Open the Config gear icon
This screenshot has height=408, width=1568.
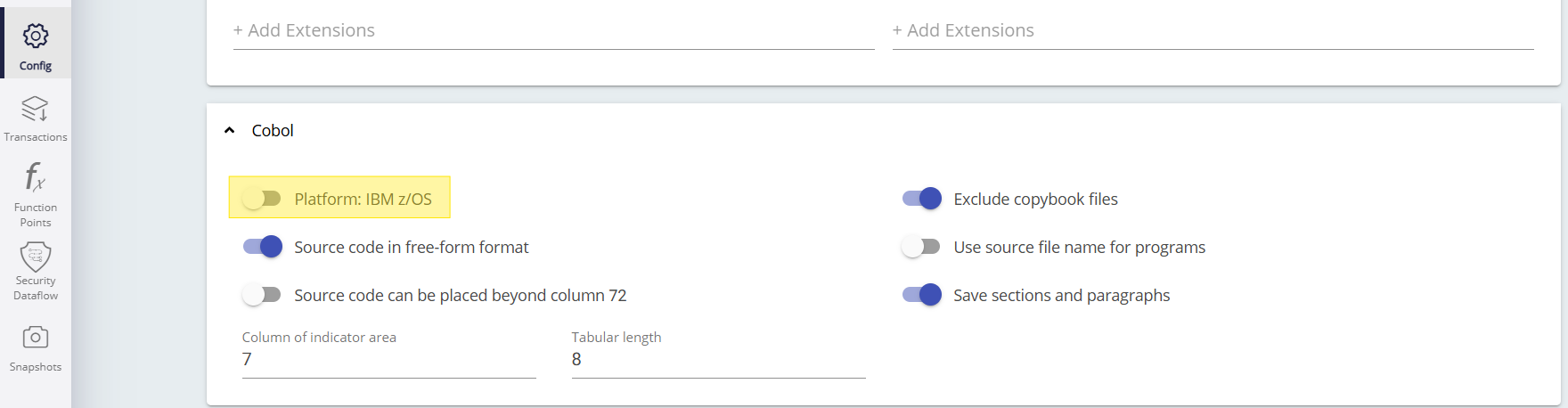click(x=36, y=37)
